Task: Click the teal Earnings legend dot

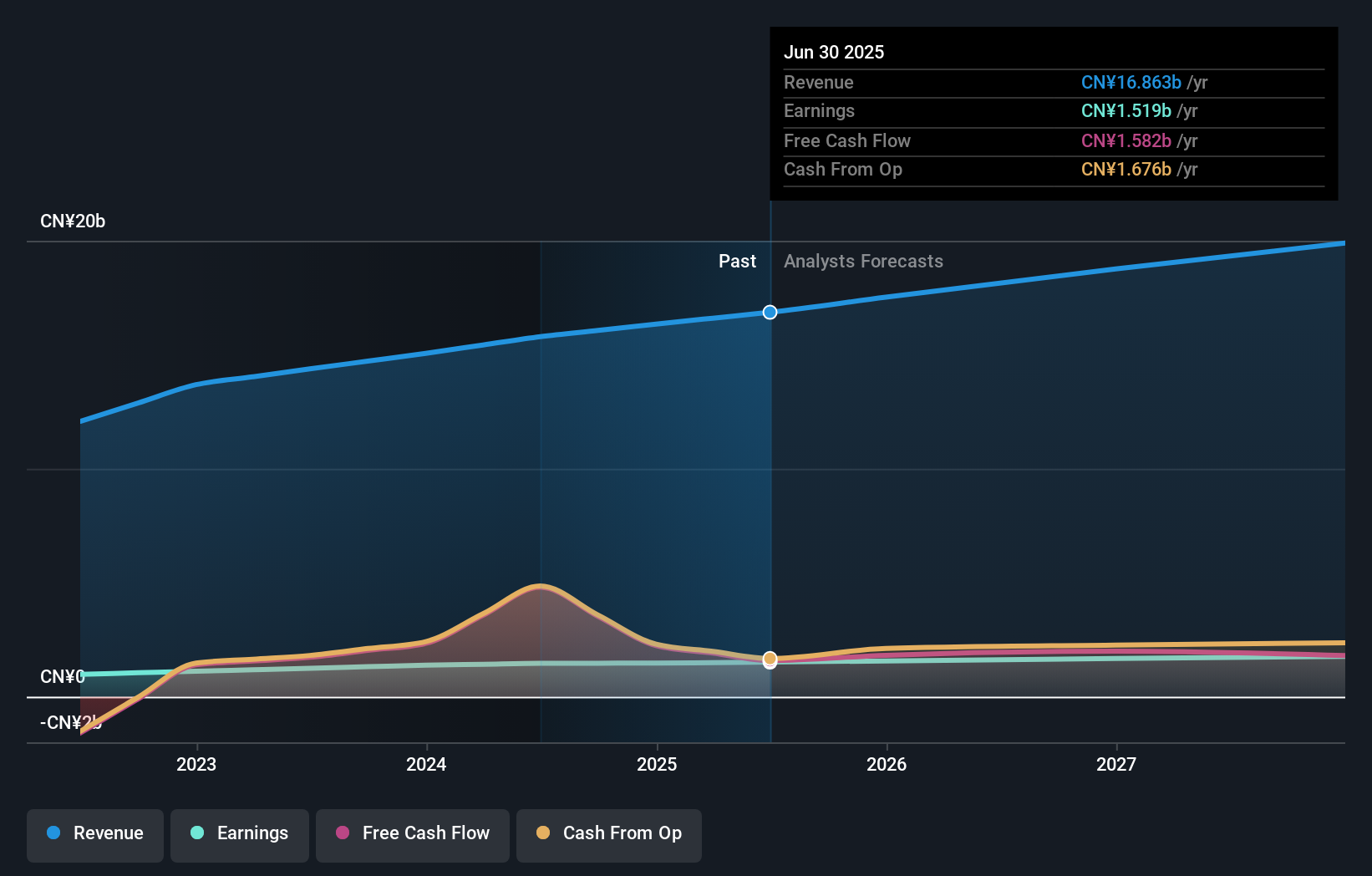Action: 196,833
